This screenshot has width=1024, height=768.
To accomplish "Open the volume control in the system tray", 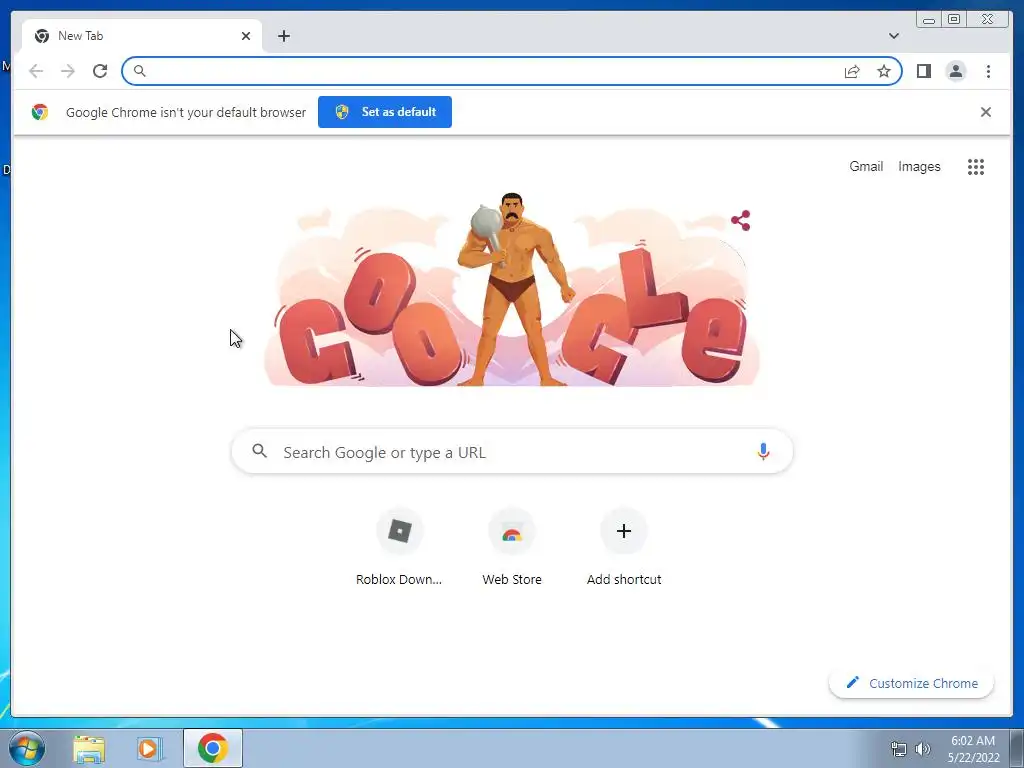I will pyautogui.click(x=923, y=749).
